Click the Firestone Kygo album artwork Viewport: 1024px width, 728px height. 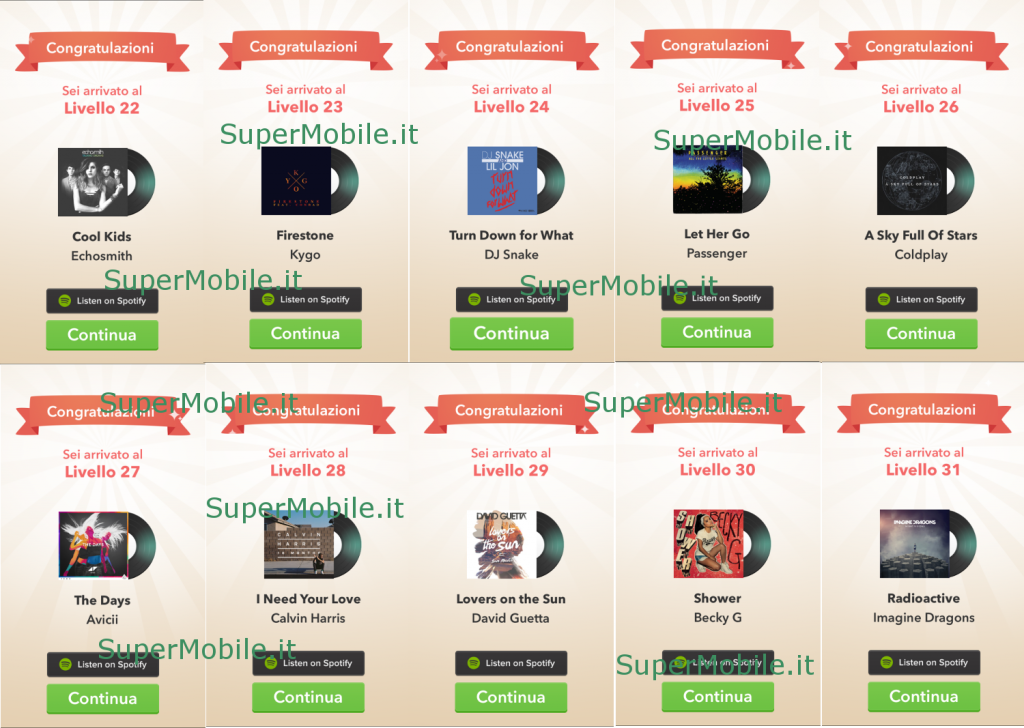click(x=296, y=181)
